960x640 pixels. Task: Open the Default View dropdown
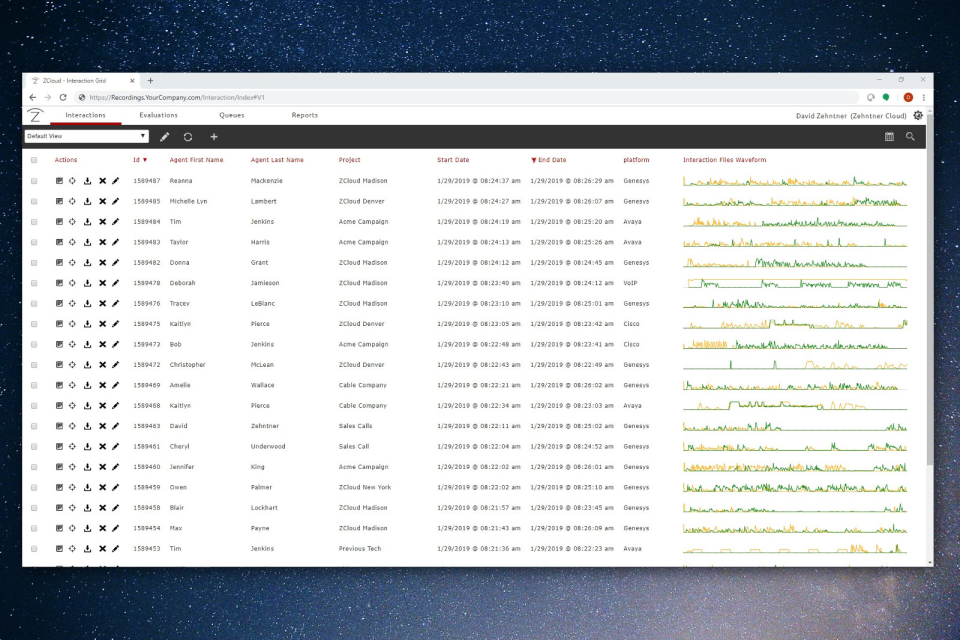click(86, 136)
